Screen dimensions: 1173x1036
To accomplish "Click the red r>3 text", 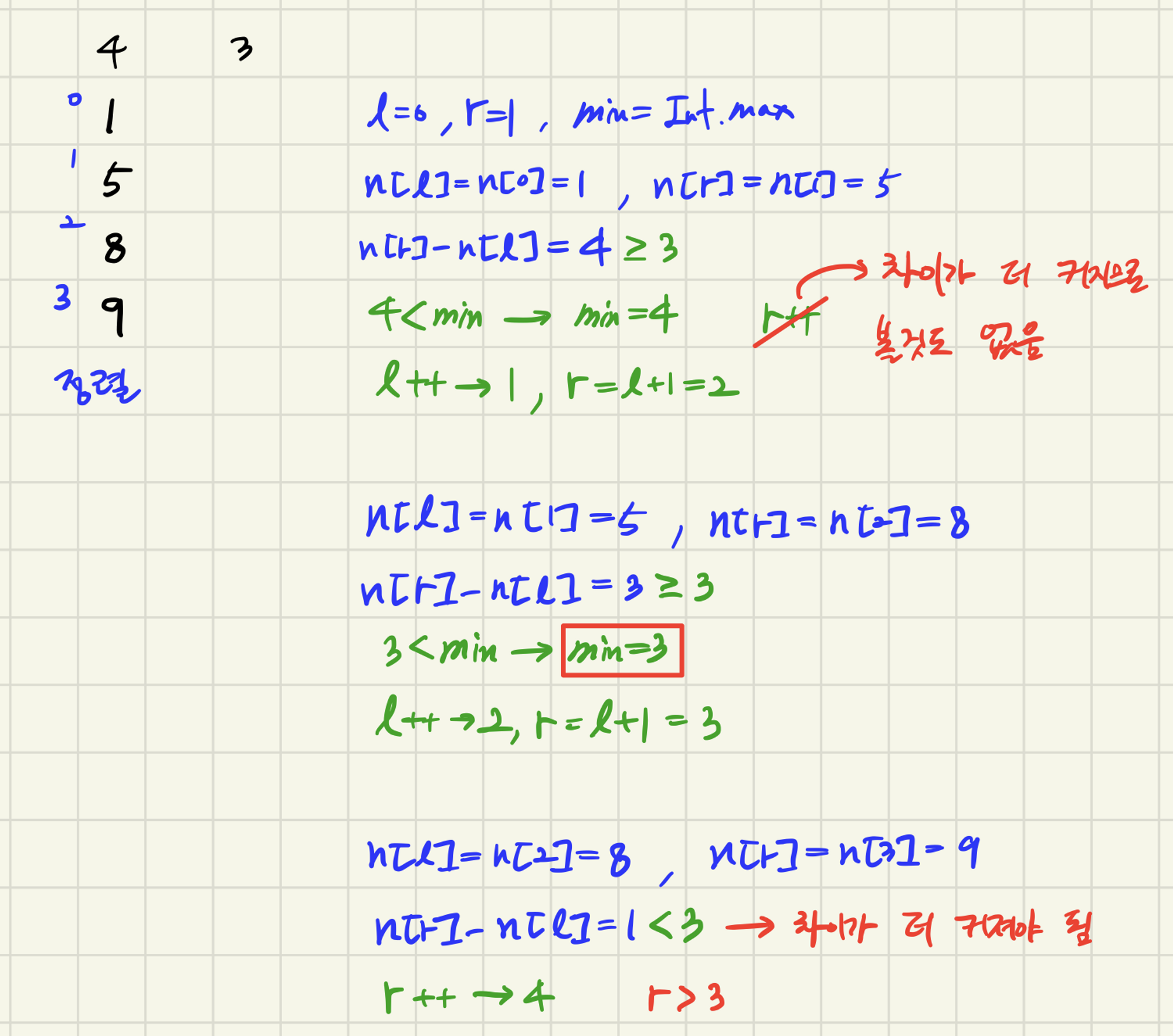I will (686, 997).
